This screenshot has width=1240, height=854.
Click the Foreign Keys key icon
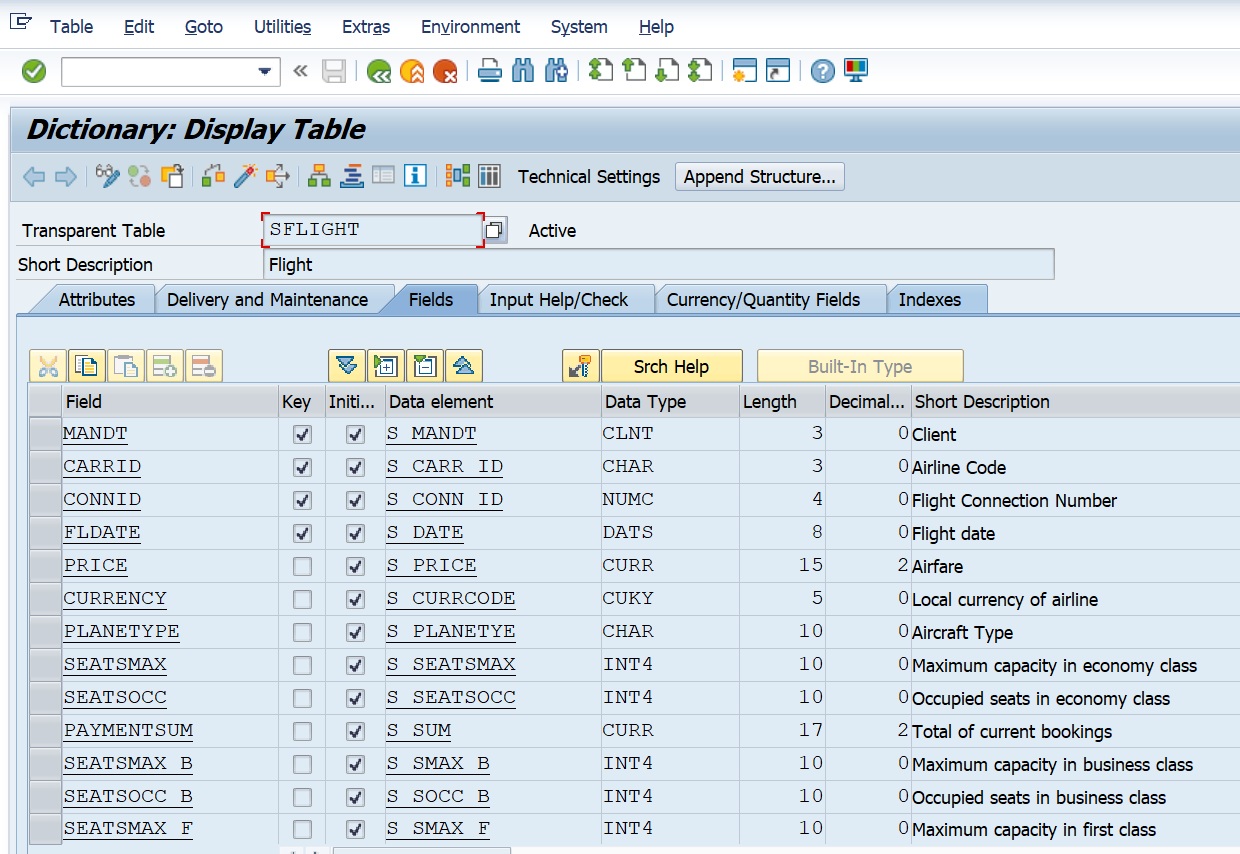coord(580,366)
